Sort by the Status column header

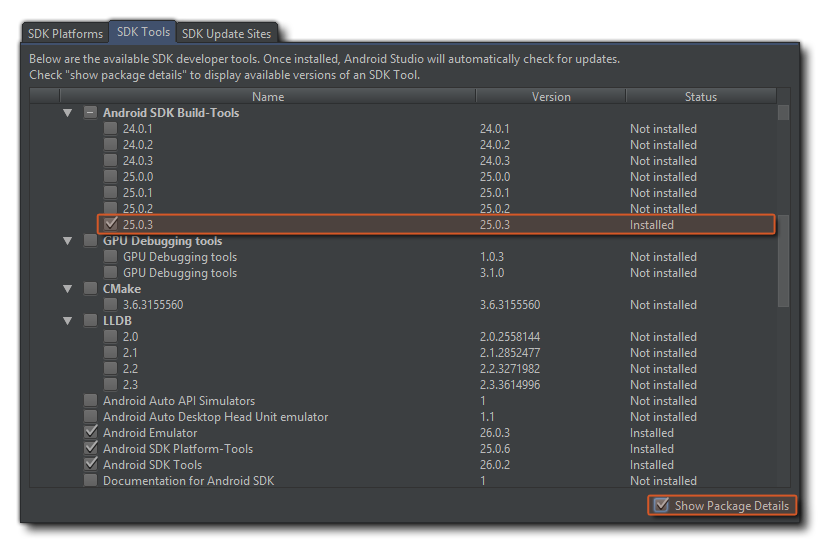coord(700,97)
